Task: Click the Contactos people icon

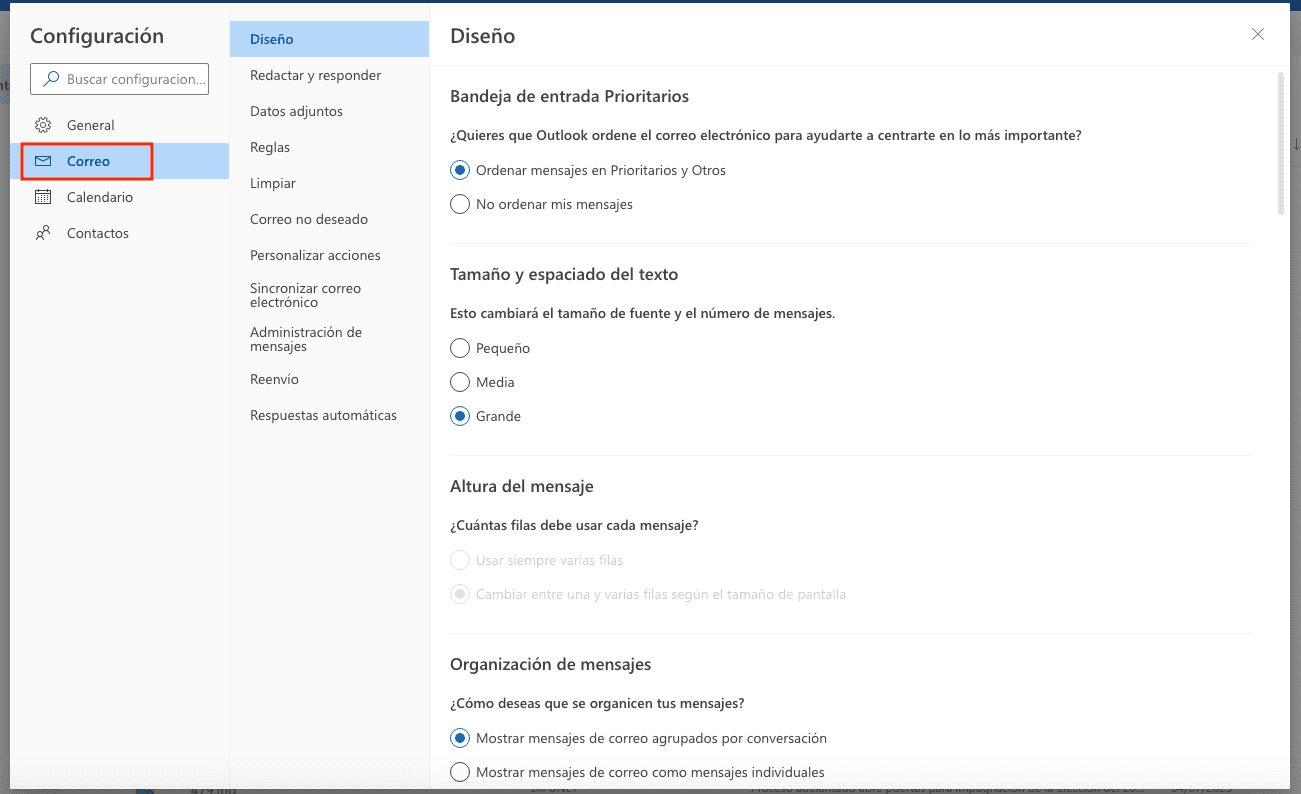Action: (42, 233)
